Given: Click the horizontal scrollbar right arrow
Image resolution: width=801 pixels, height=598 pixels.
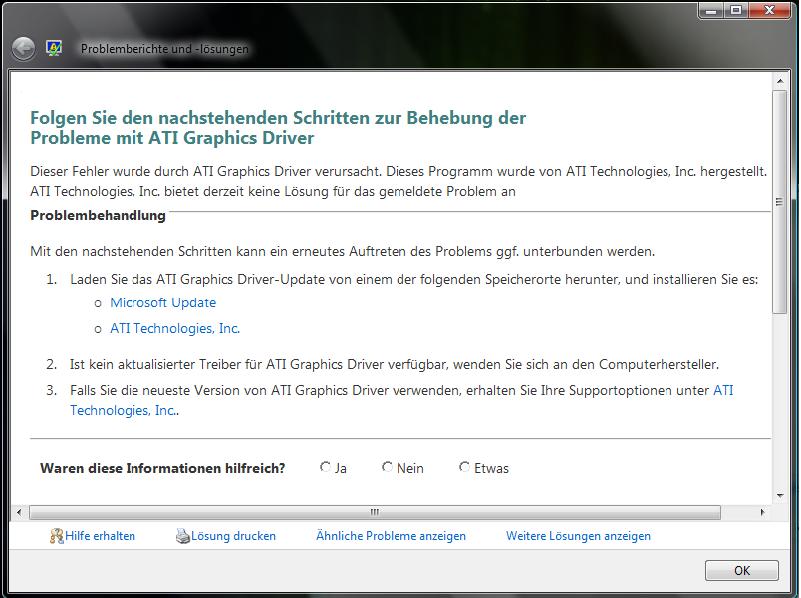Looking at the screenshot, I should click(763, 512).
